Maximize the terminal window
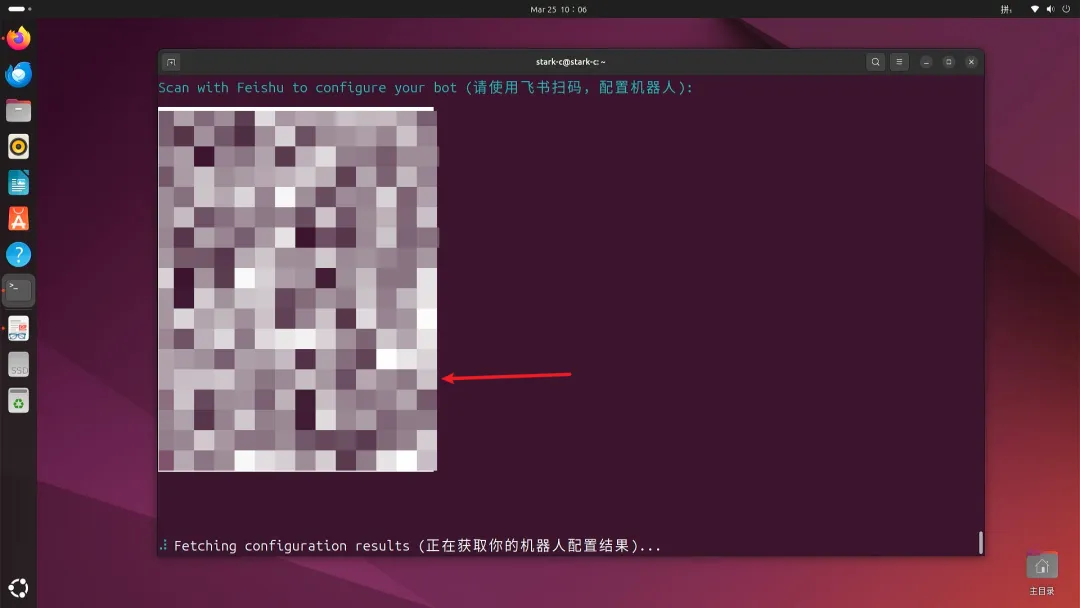The image size is (1080, 608). tap(948, 62)
